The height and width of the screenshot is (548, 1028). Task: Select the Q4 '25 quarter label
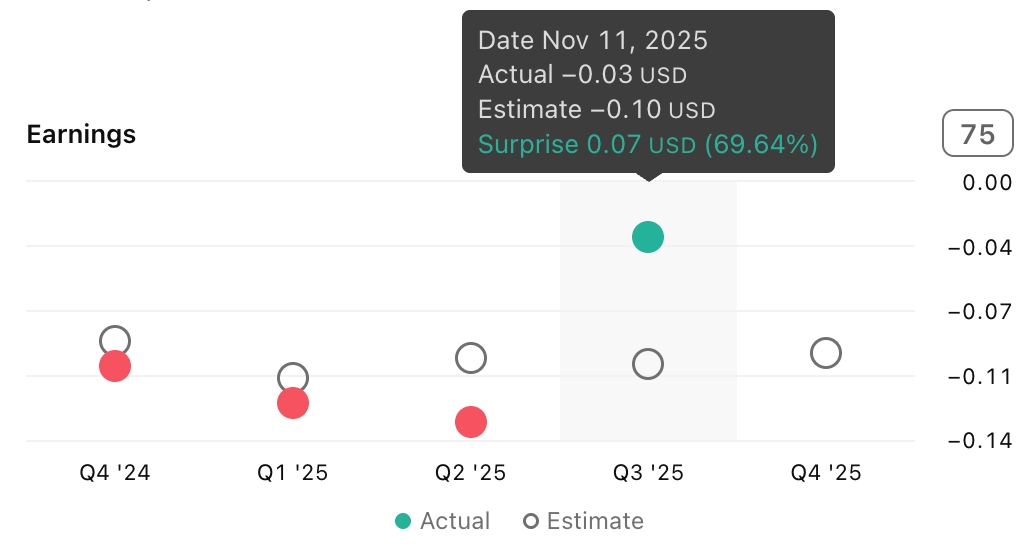click(x=826, y=473)
